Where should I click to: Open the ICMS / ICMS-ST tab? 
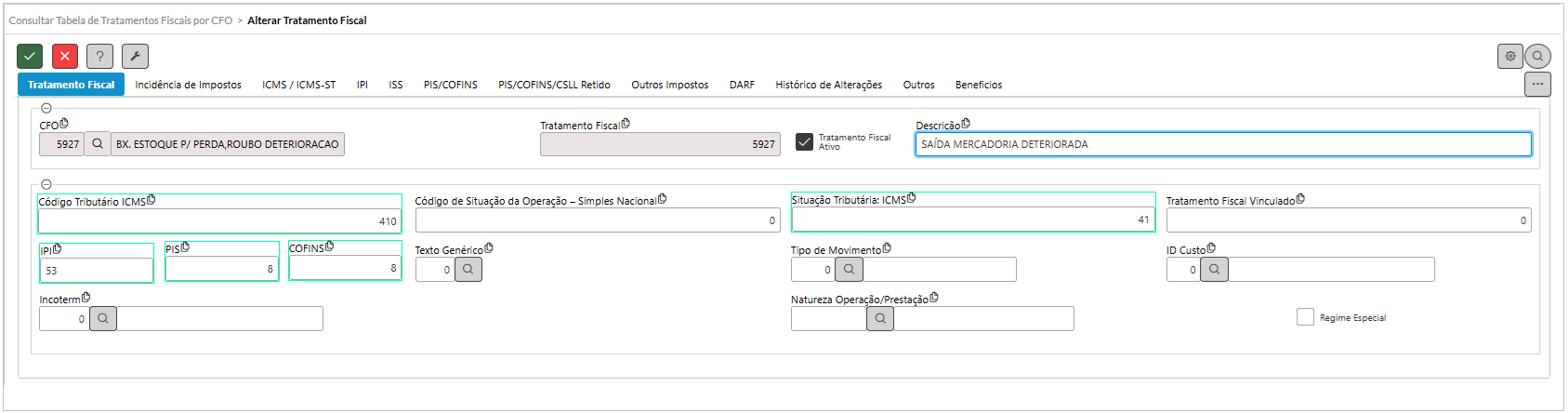pos(299,85)
